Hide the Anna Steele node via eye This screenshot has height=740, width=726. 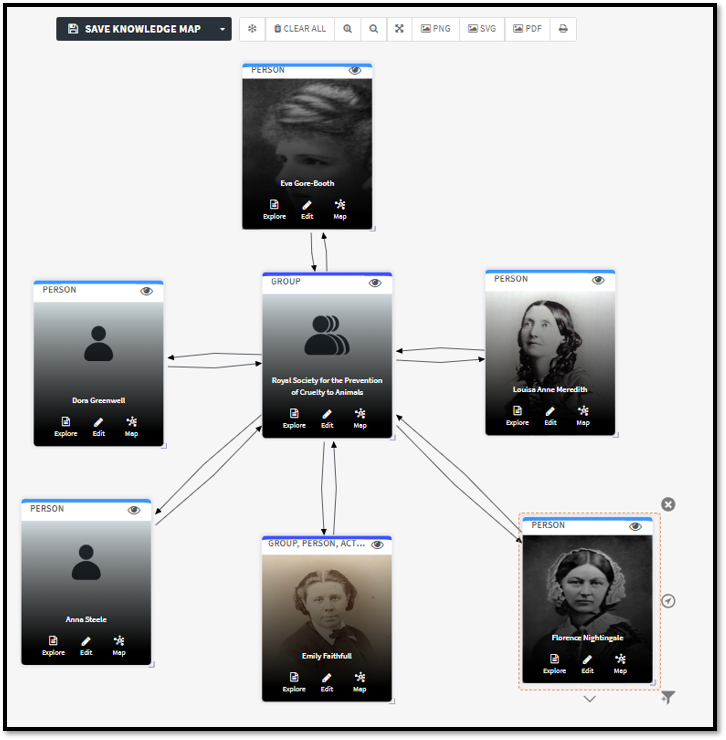coord(134,509)
